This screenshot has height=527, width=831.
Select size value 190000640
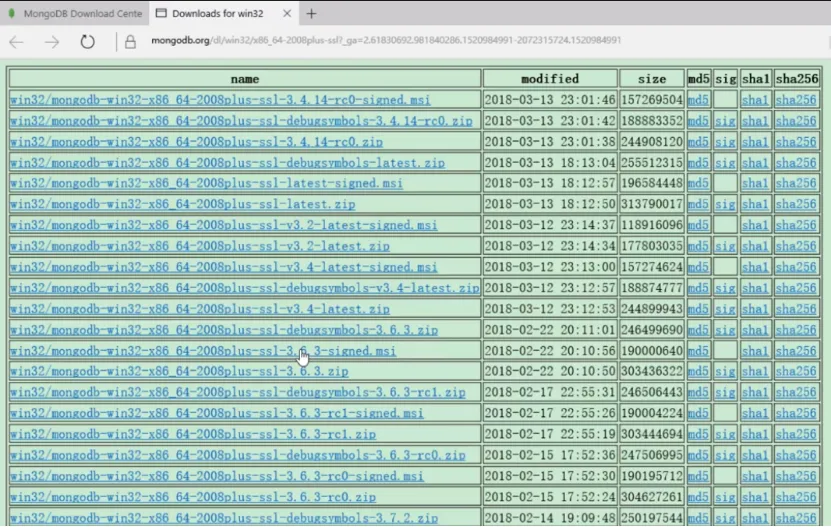click(x=652, y=351)
